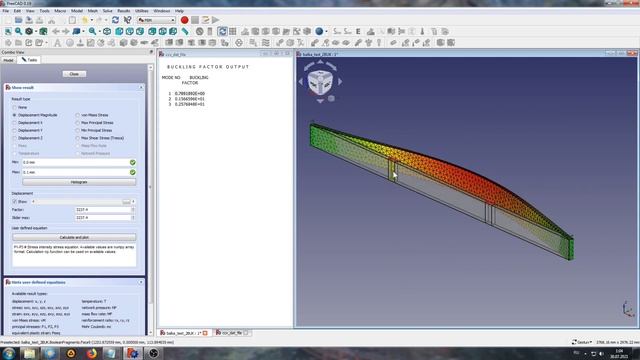
Task: Click the user defined equation text box
Action: pyautogui.click(x=74, y=256)
